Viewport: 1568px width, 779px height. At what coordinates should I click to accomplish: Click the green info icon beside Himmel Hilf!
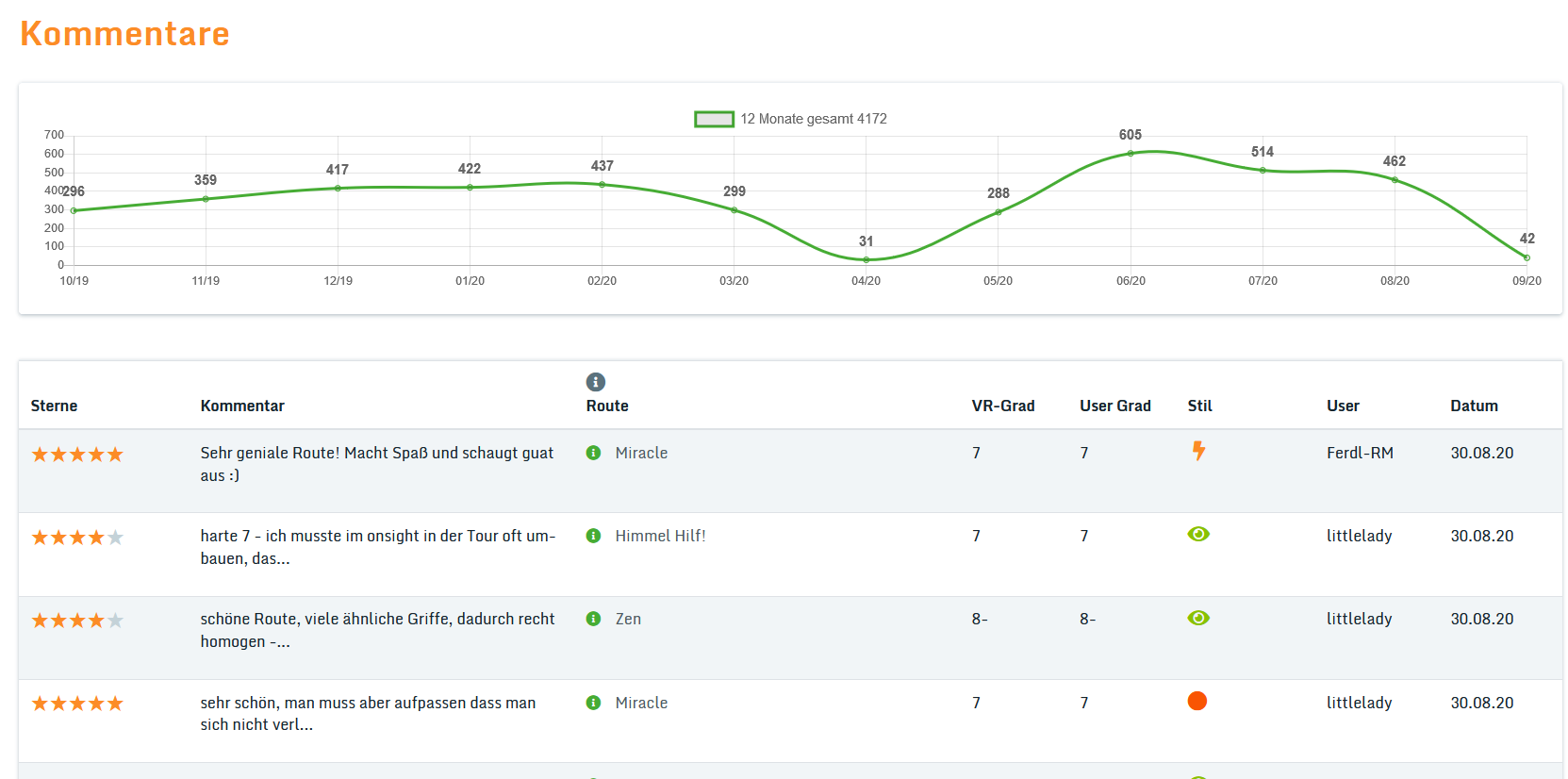click(x=593, y=536)
